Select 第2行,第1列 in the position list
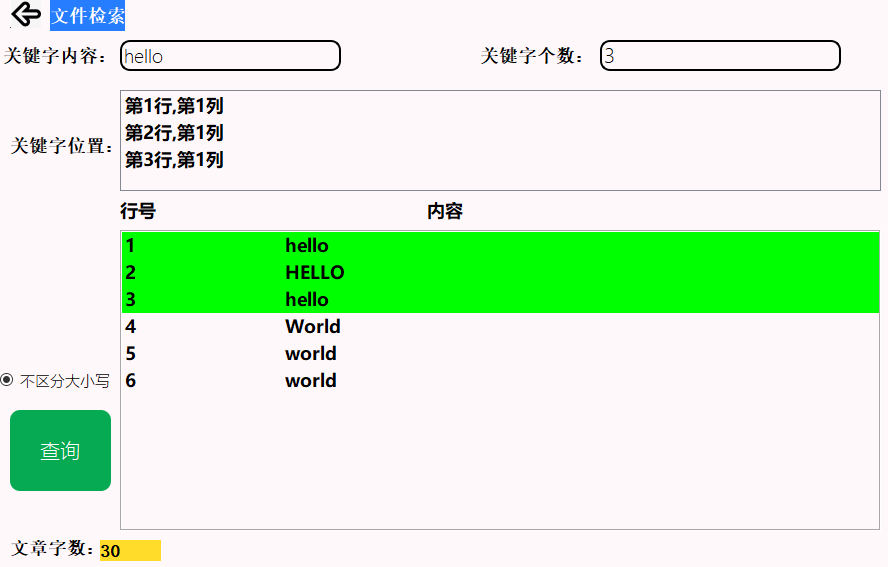This screenshot has width=888, height=567. [x=174, y=133]
